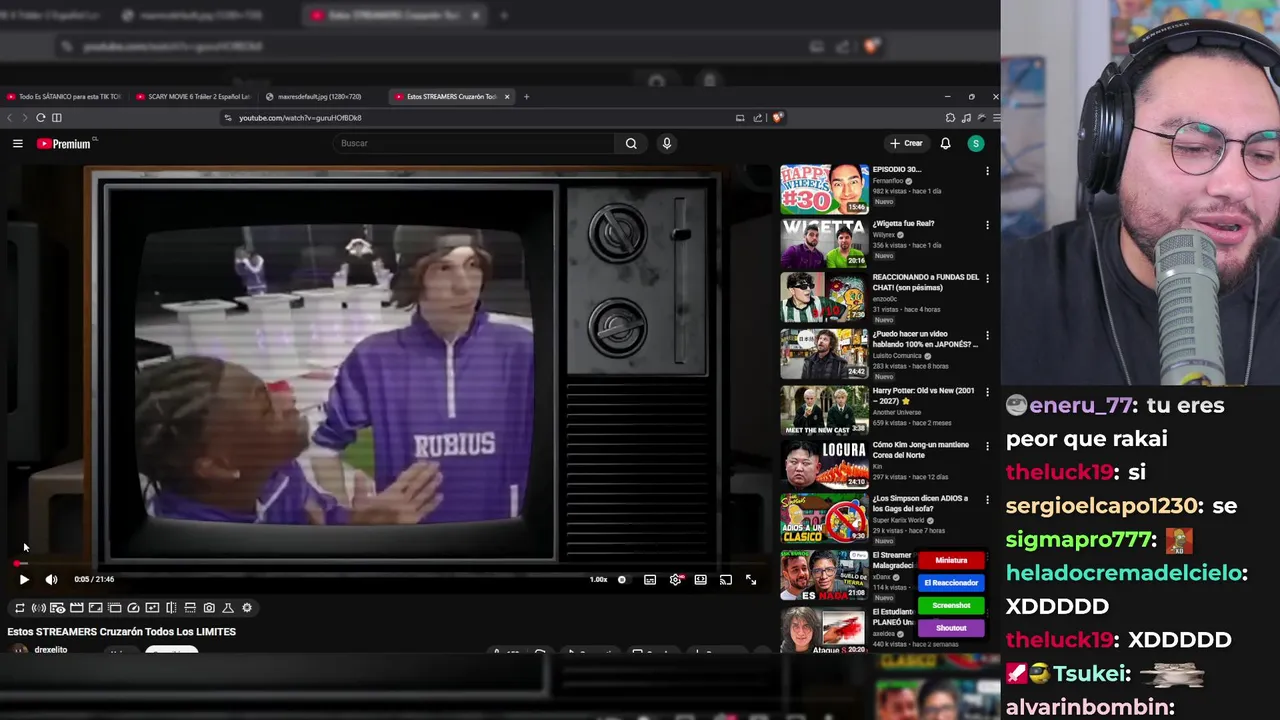This screenshot has width=1280, height=720.
Task: Open the YouTube notifications bell
Action: 945,143
